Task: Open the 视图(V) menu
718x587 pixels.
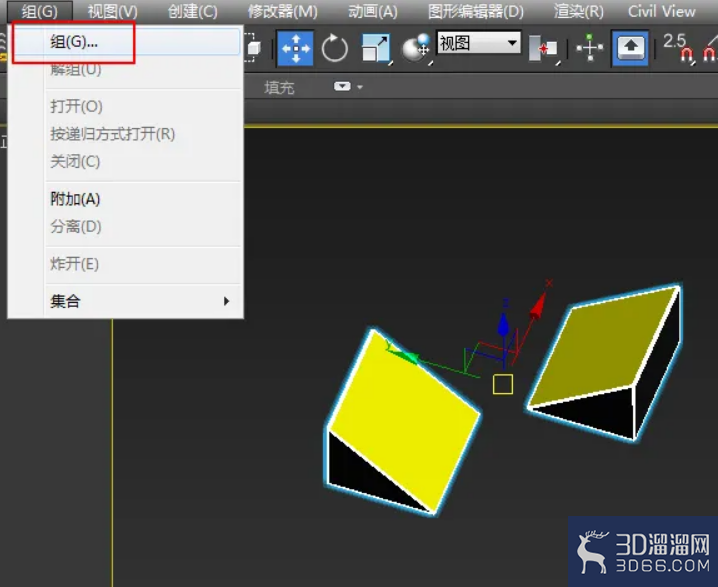Action: 113,11
